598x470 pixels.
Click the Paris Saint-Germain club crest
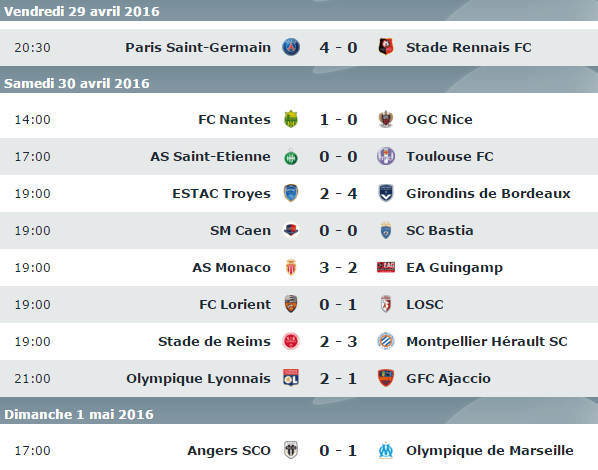point(291,47)
